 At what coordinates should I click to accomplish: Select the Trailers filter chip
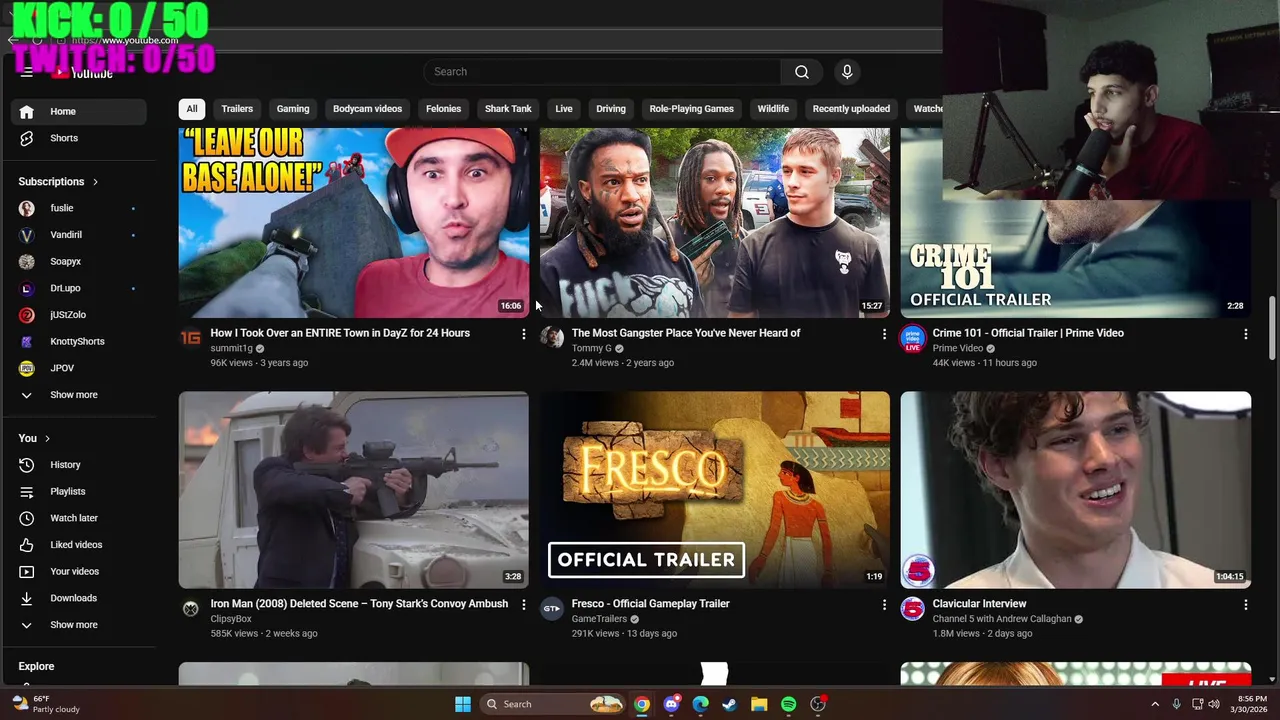click(x=237, y=109)
